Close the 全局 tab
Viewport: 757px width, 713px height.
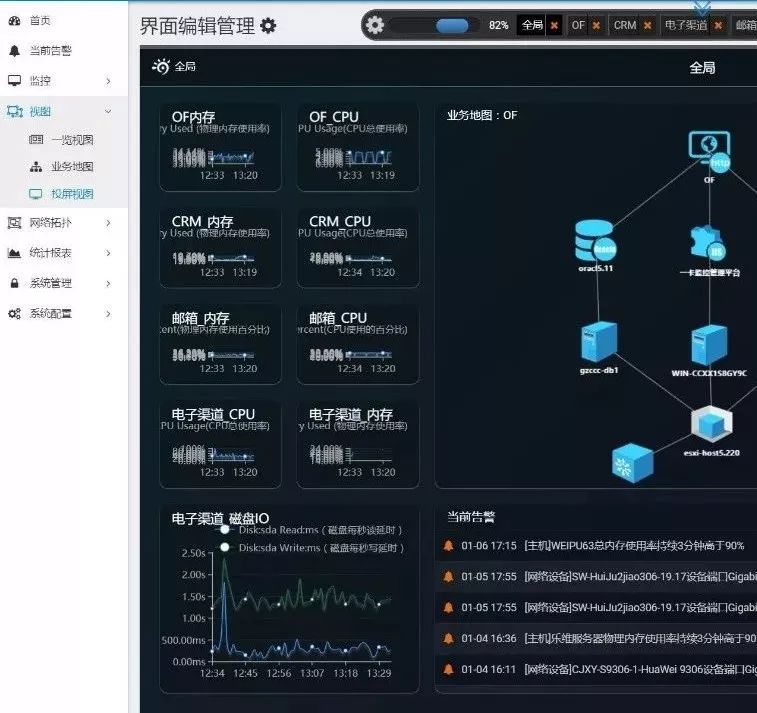pyautogui.click(x=555, y=26)
